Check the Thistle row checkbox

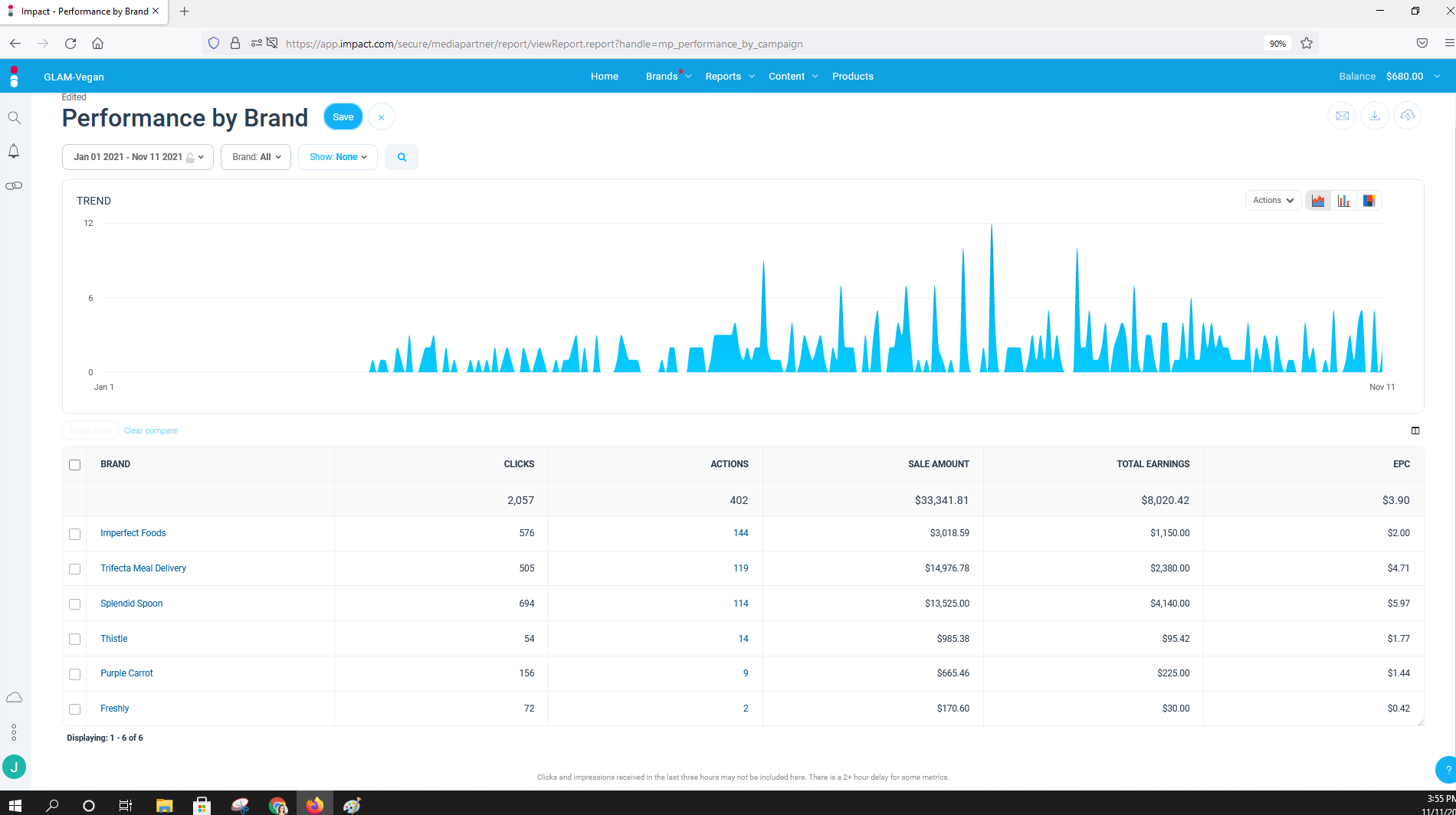(x=74, y=639)
